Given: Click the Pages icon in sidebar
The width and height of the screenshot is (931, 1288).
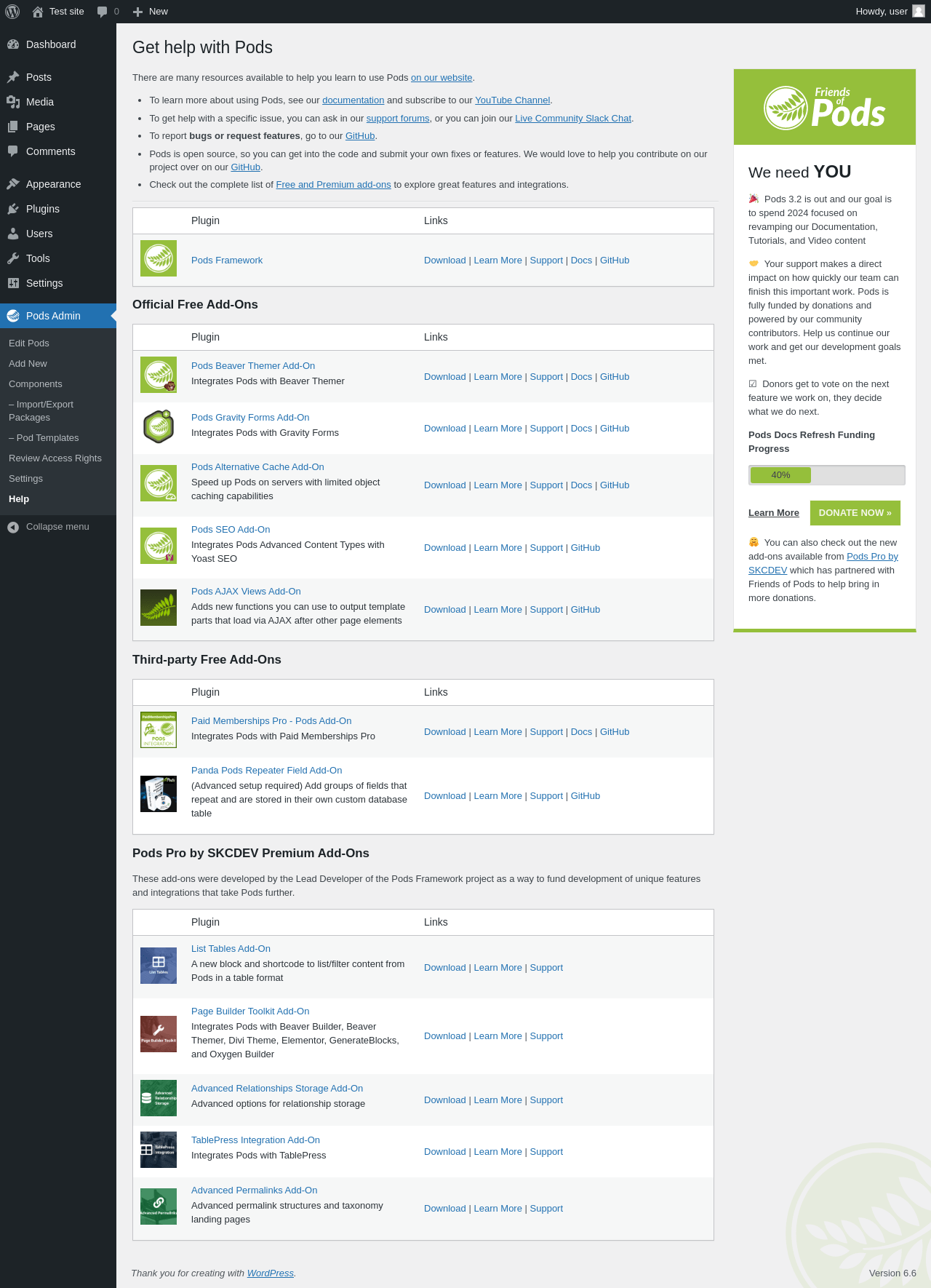Looking at the screenshot, I should pos(13,127).
